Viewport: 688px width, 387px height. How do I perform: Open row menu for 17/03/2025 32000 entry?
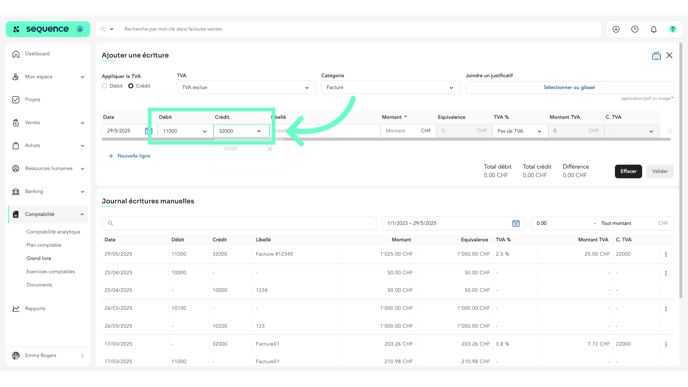[666, 344]
